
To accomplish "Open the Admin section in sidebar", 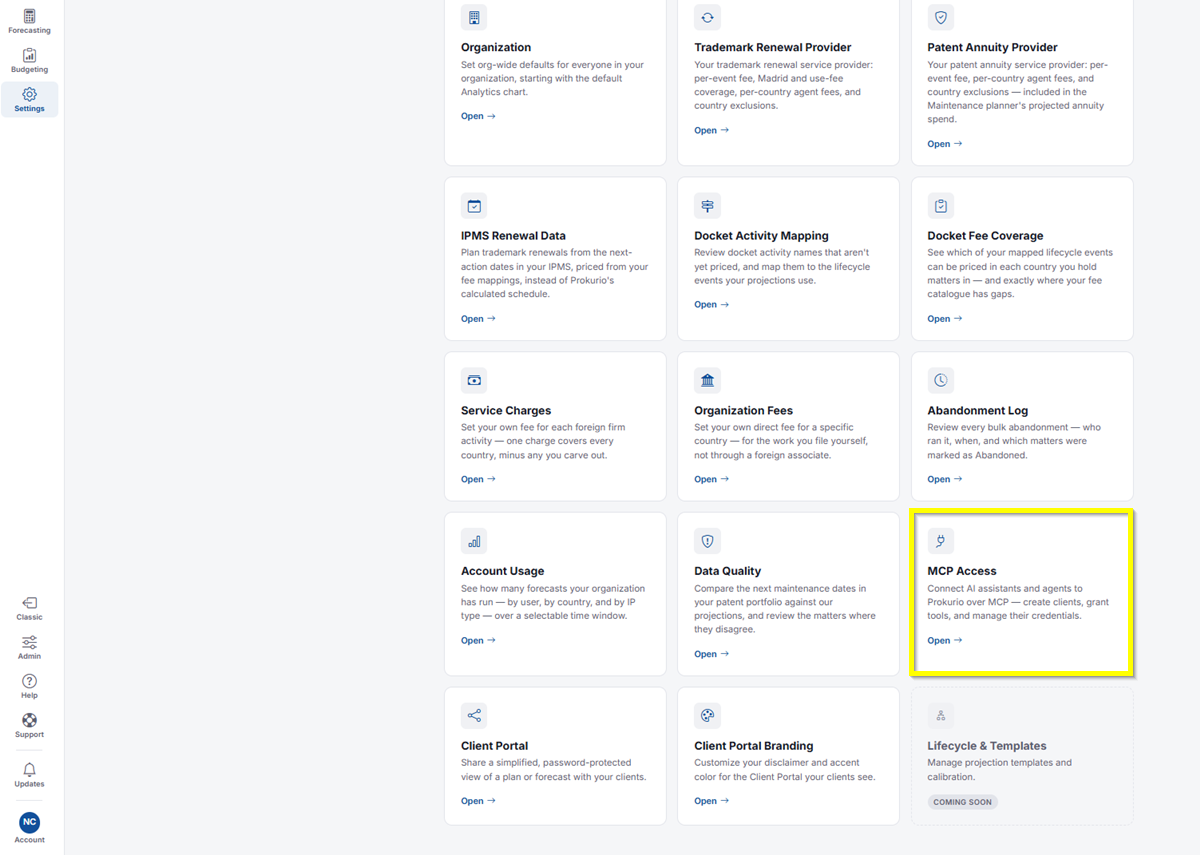I will (29, 647).
